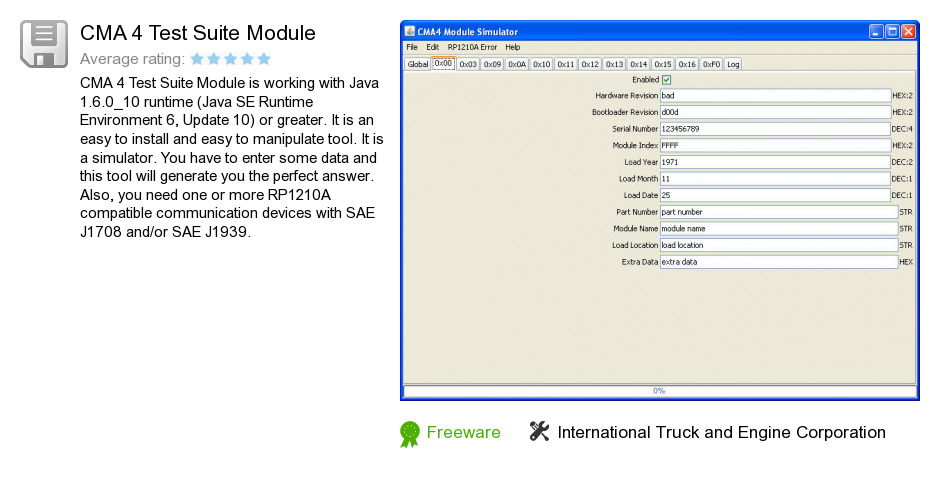Select the 0x16 tab

tap(688, 64)
